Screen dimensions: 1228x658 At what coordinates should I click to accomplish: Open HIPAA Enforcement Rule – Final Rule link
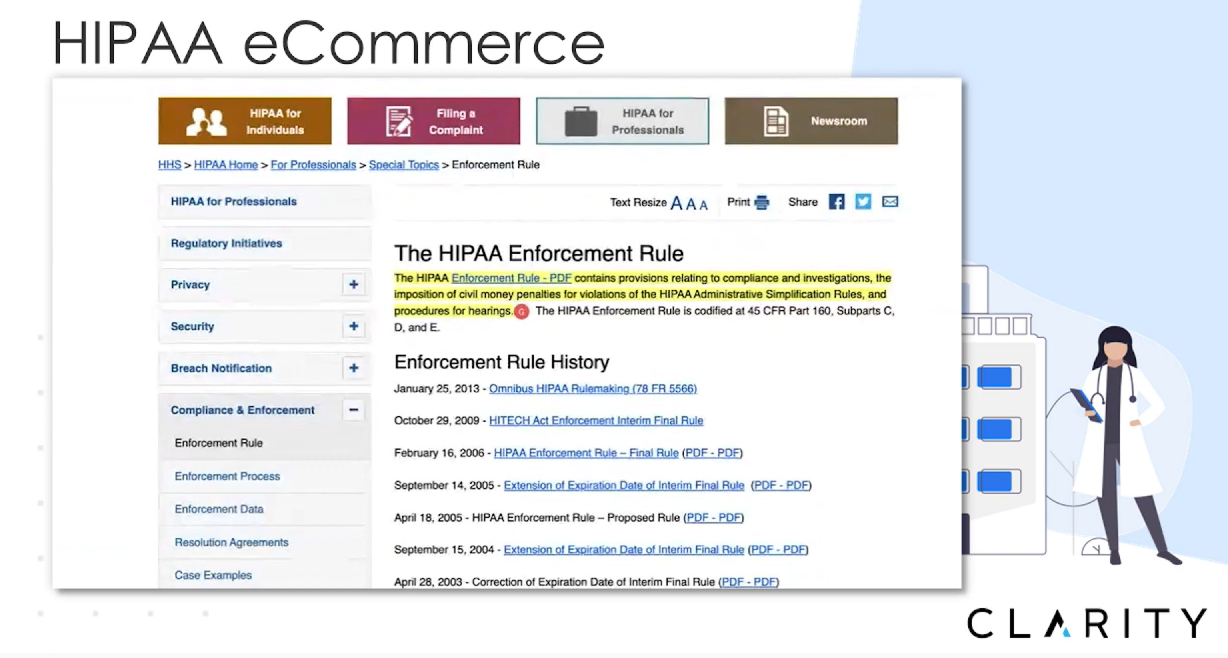click(x=586, y=453)
